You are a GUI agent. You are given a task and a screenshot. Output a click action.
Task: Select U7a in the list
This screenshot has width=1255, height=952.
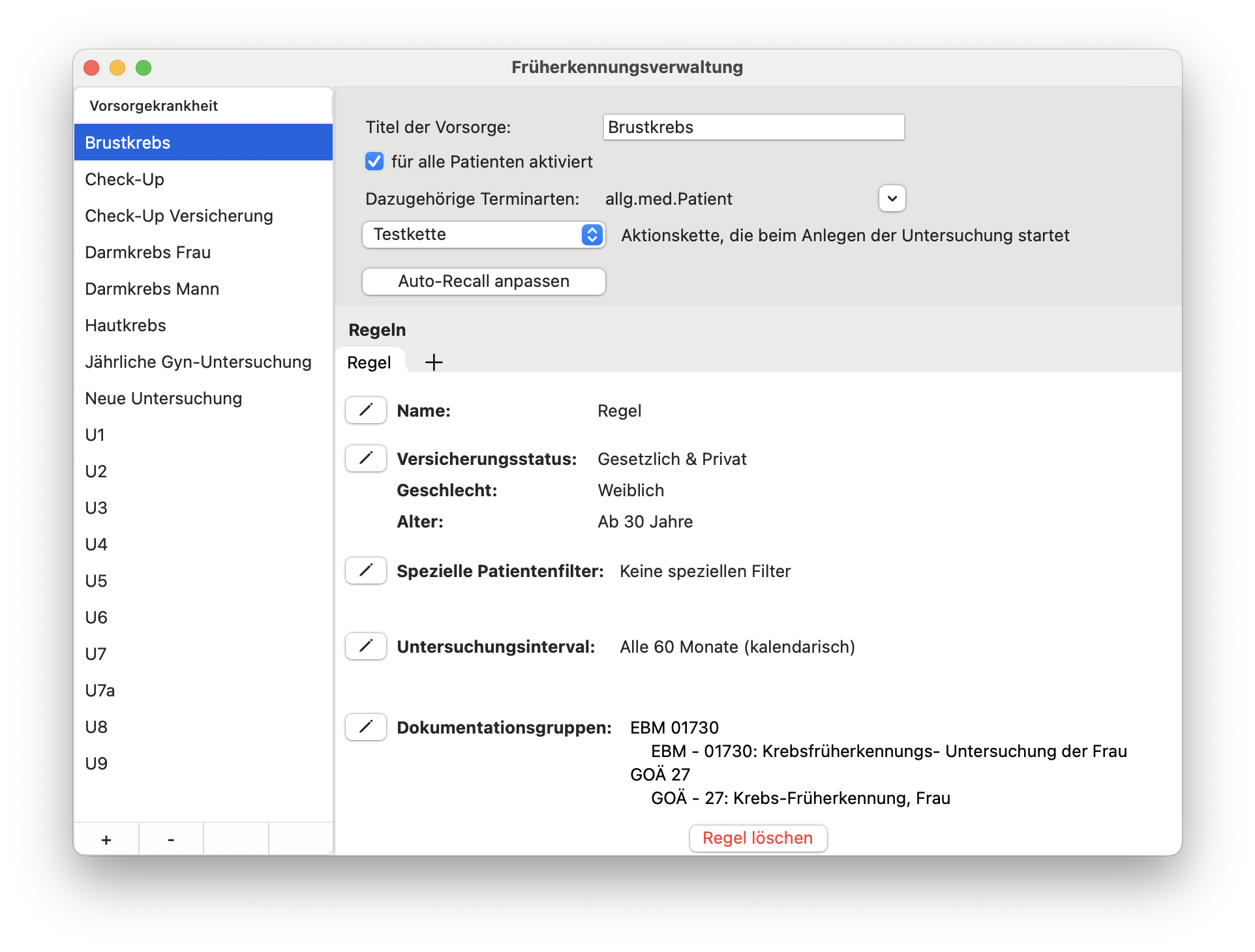point(100,691)
